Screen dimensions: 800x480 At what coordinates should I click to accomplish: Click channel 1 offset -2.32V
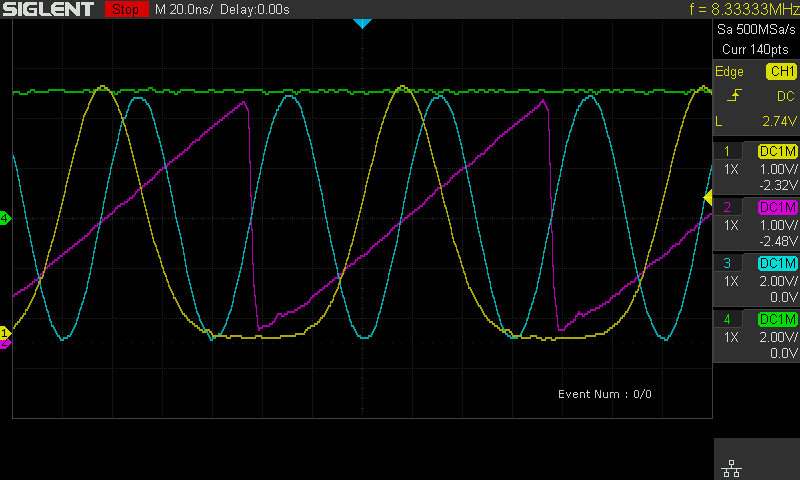click(x=778, y=185)
